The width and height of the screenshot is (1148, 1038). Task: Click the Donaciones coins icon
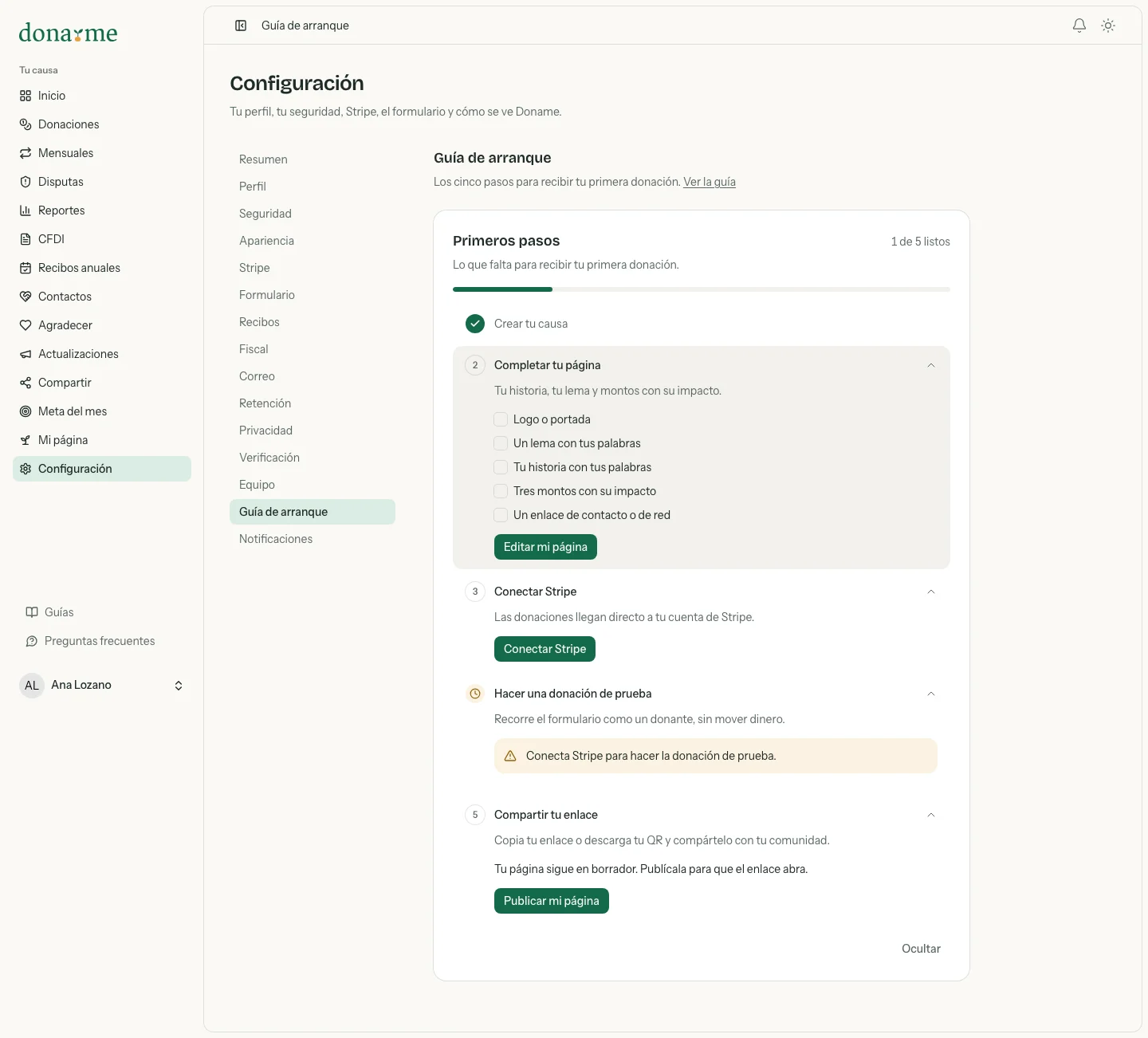[26, 124]
